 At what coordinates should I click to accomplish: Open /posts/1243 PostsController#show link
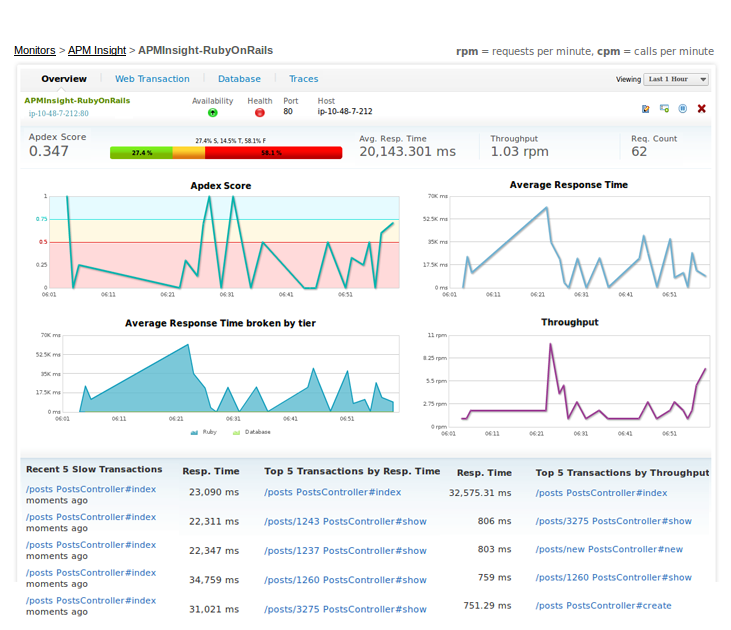tap(345, 521)
